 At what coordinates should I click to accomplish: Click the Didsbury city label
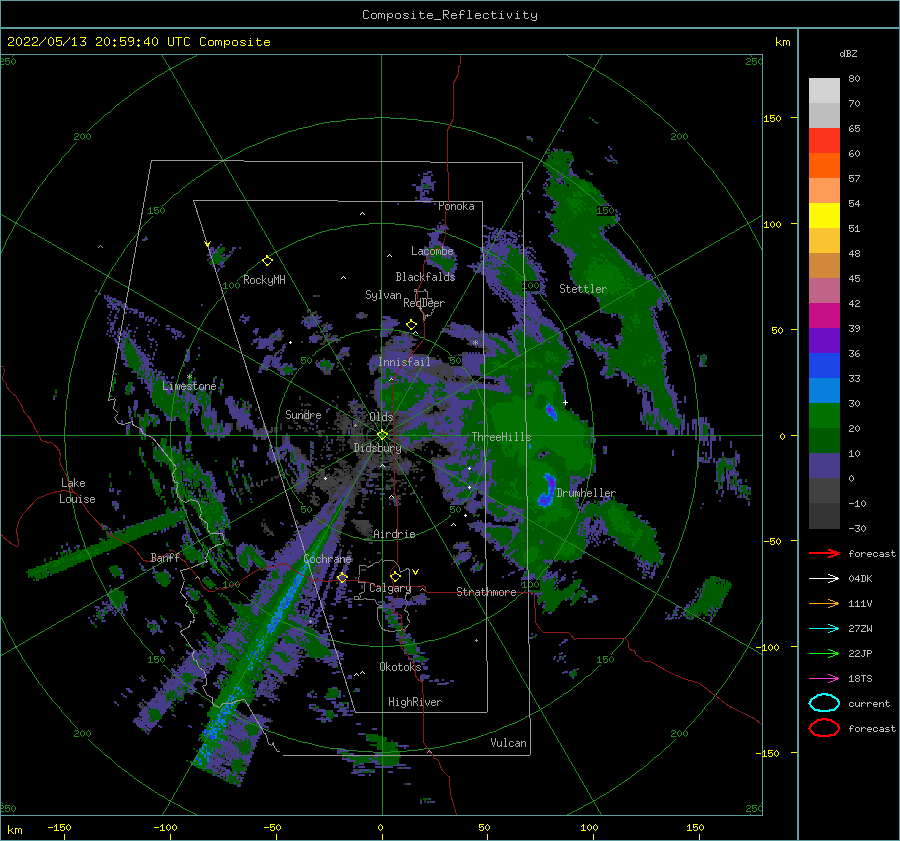[377, 448]
